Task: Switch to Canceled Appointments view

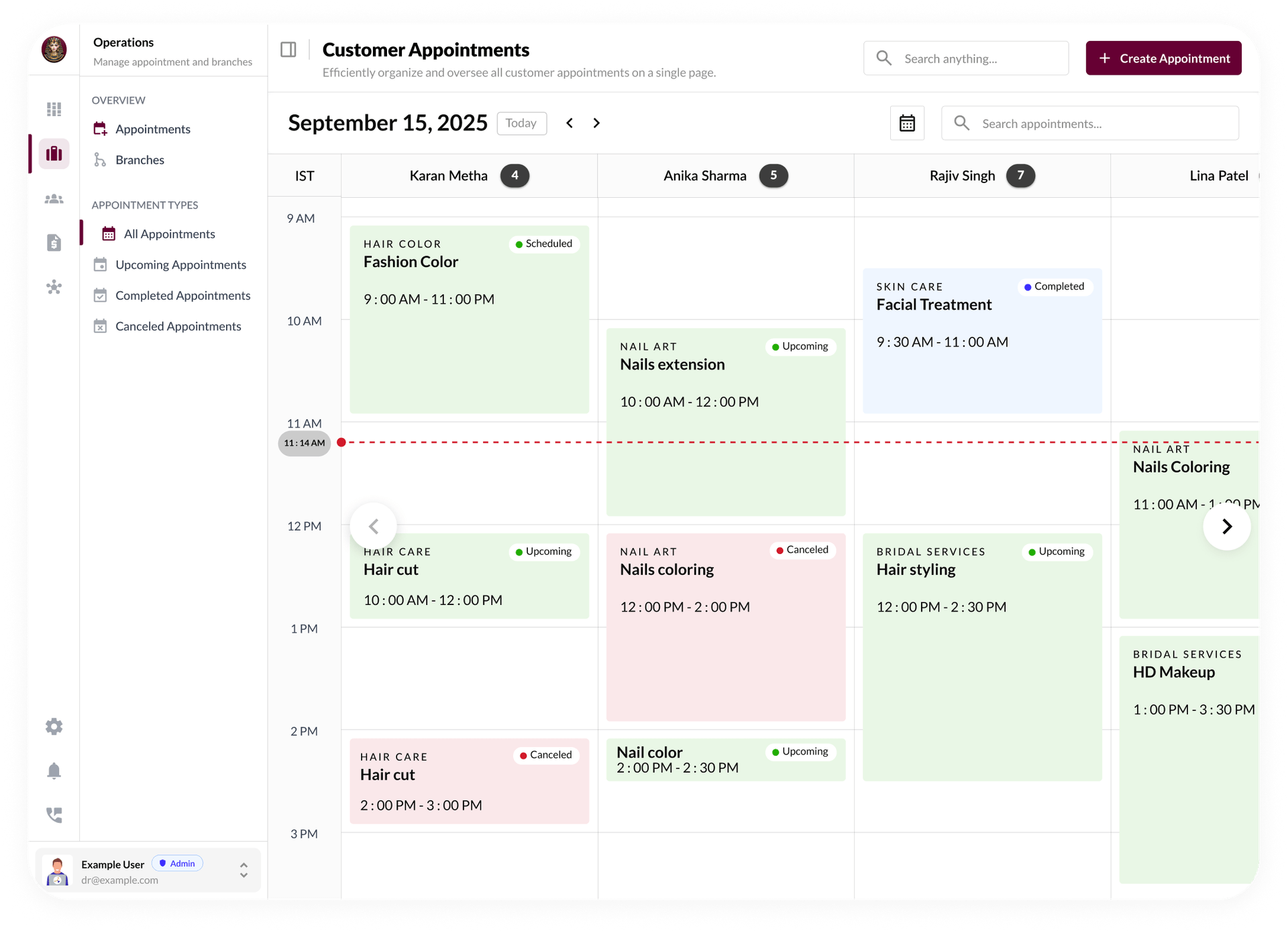Action: pos(178,326)
